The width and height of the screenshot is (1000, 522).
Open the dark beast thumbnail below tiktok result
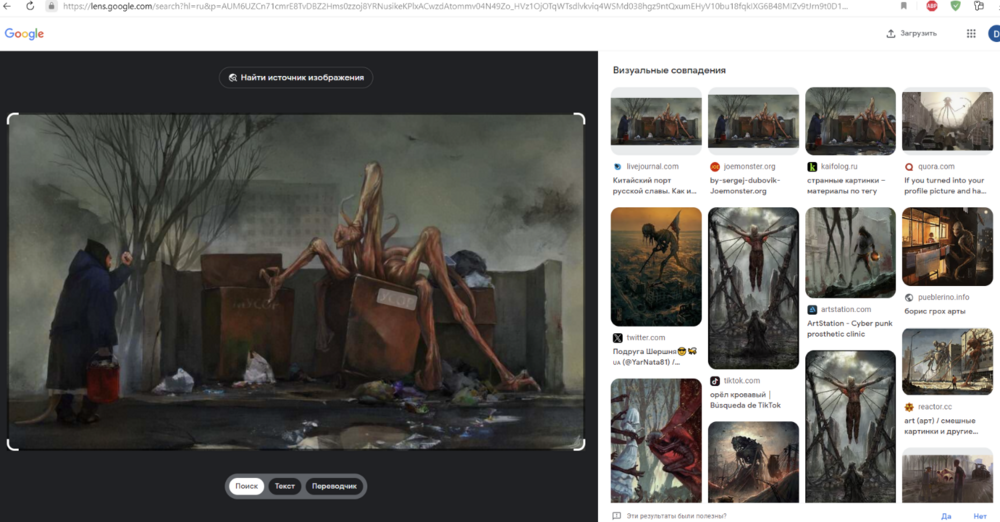(753, 462)
